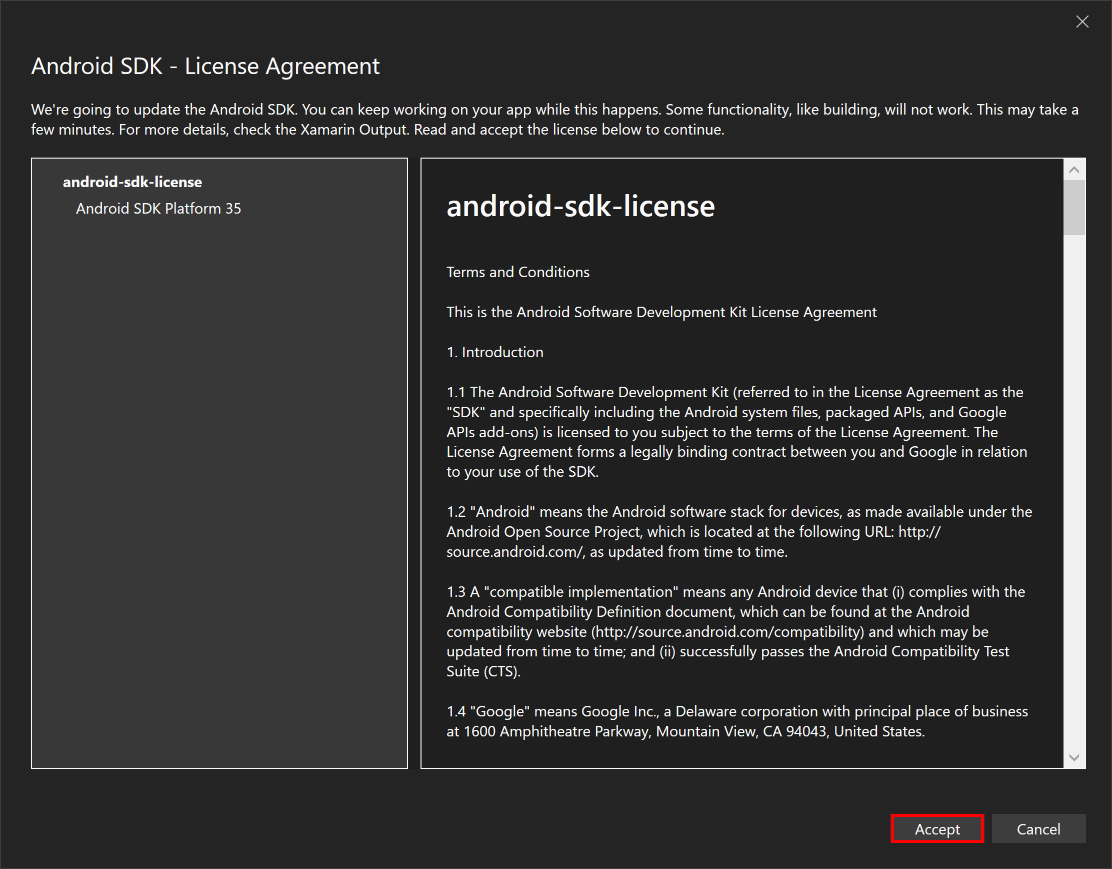
Task: Click the Android SDK License Agreement title
Action: click(206, 66)
